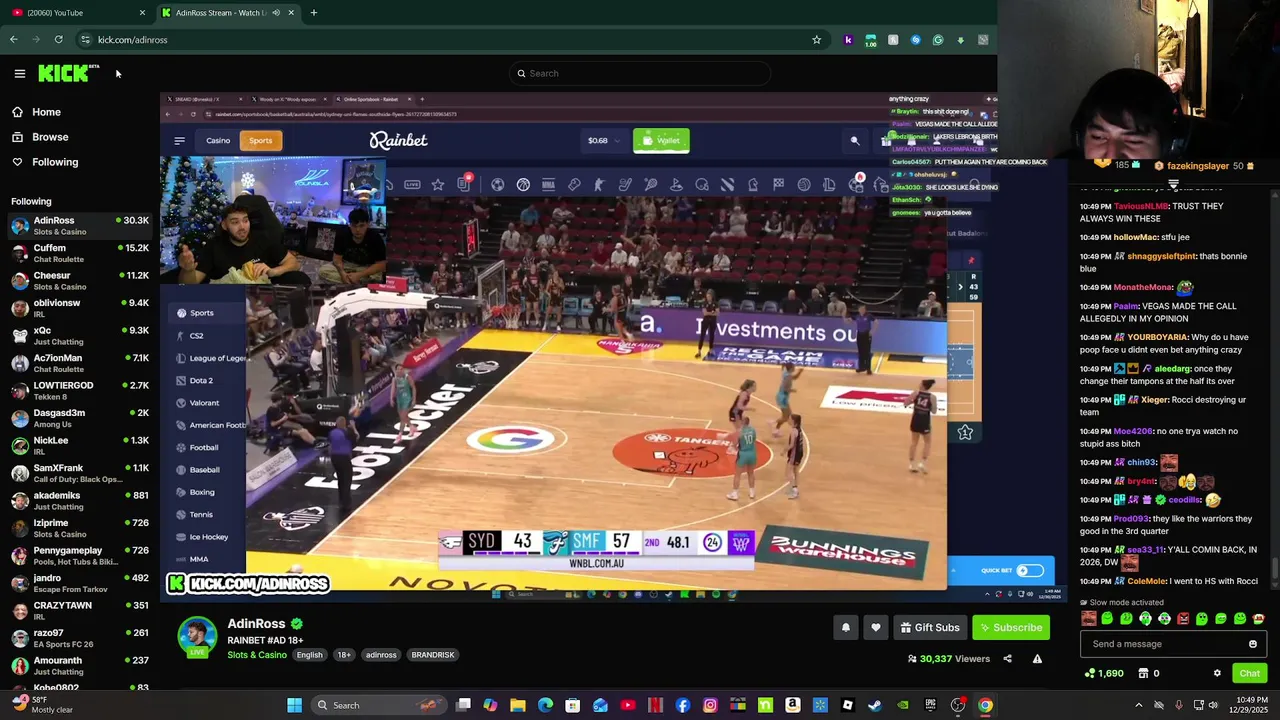1280x720 pixels.
Task: Open Iziprime channel in Following list
Action: pyautogui.click(x=80, y=528)
